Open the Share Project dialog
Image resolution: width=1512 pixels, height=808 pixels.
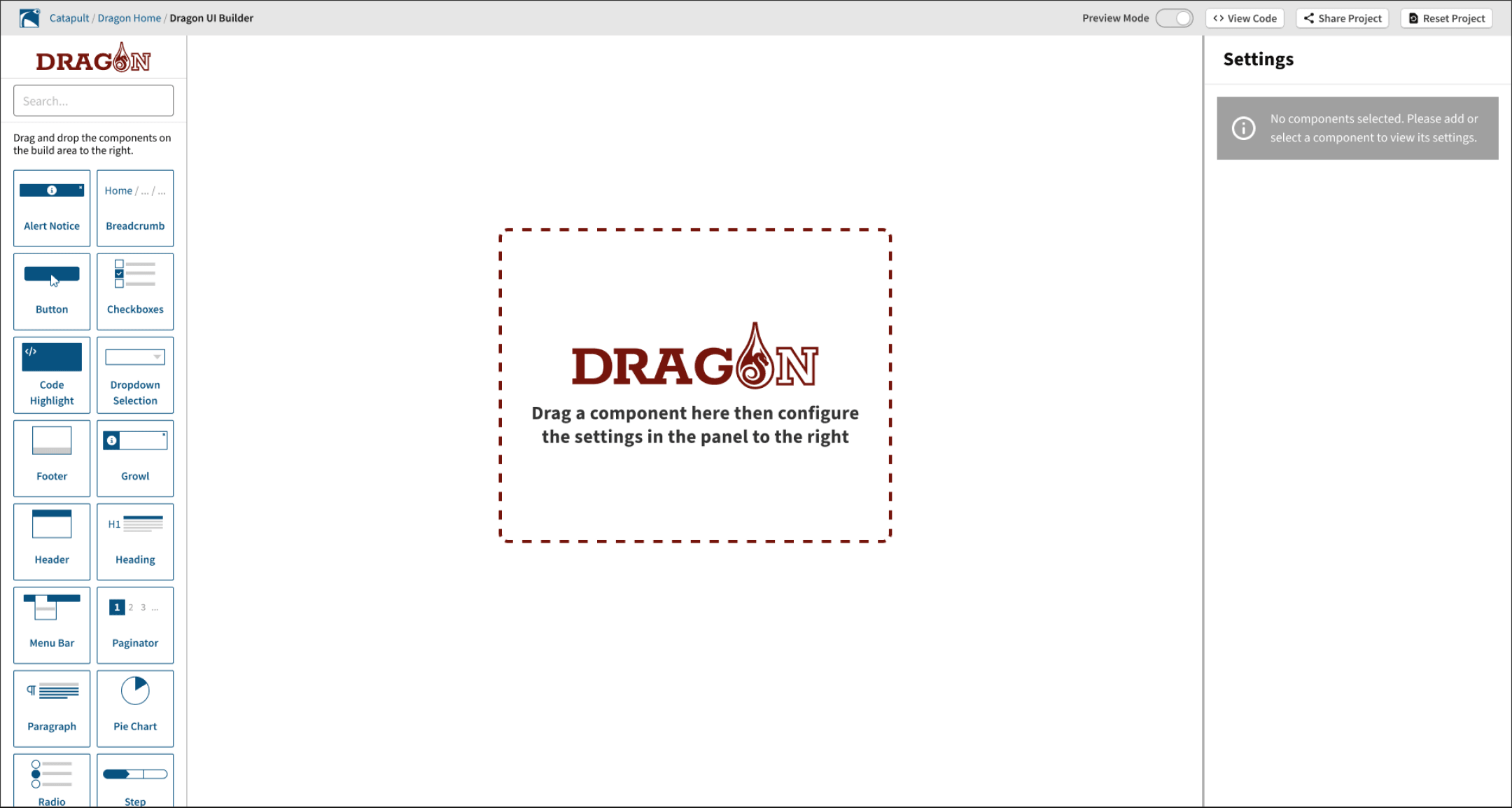(x=1342, y=18)
